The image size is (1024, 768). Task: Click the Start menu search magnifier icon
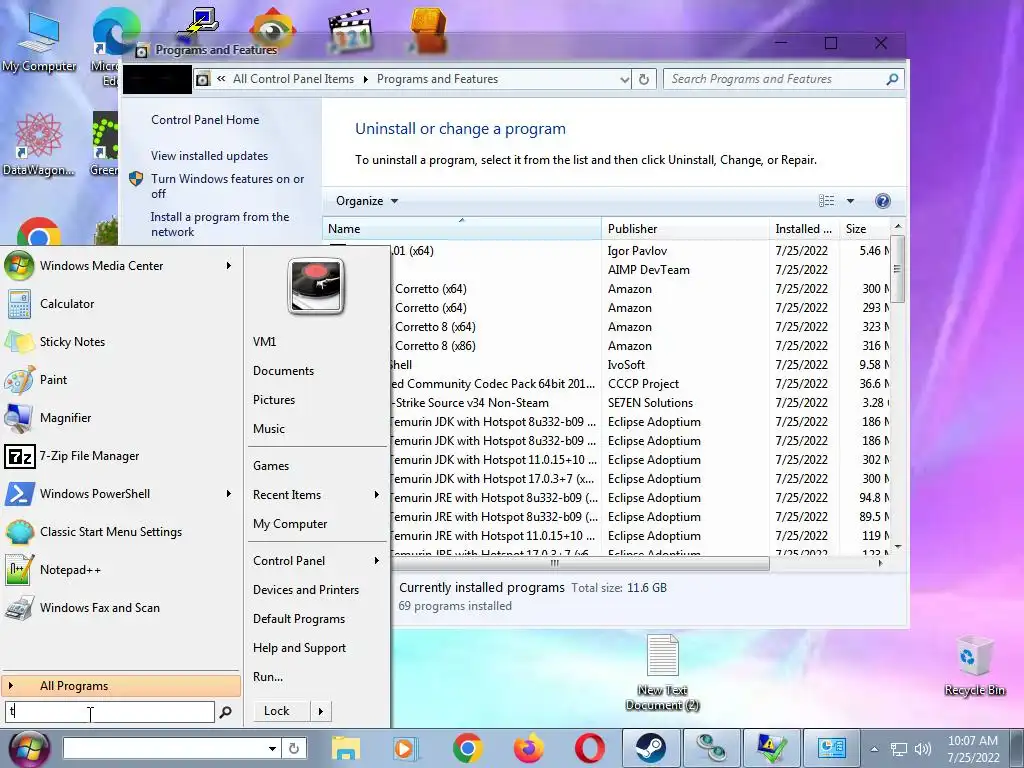[x=225, y=712]
